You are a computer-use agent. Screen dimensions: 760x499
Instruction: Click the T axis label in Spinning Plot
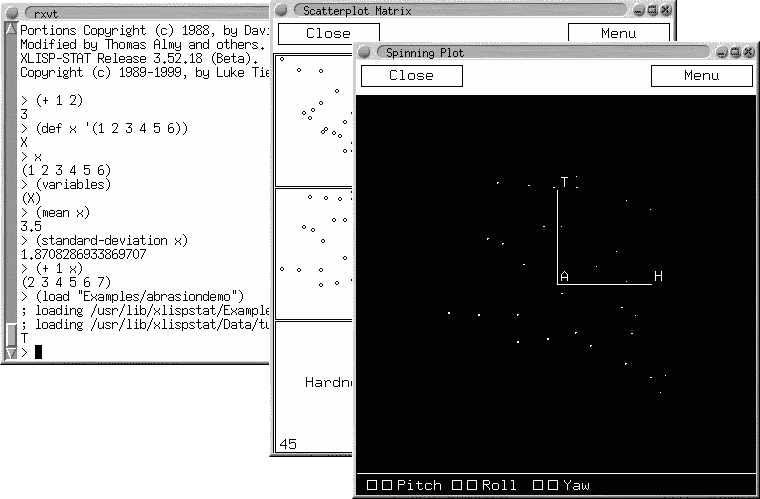[564, 182]
